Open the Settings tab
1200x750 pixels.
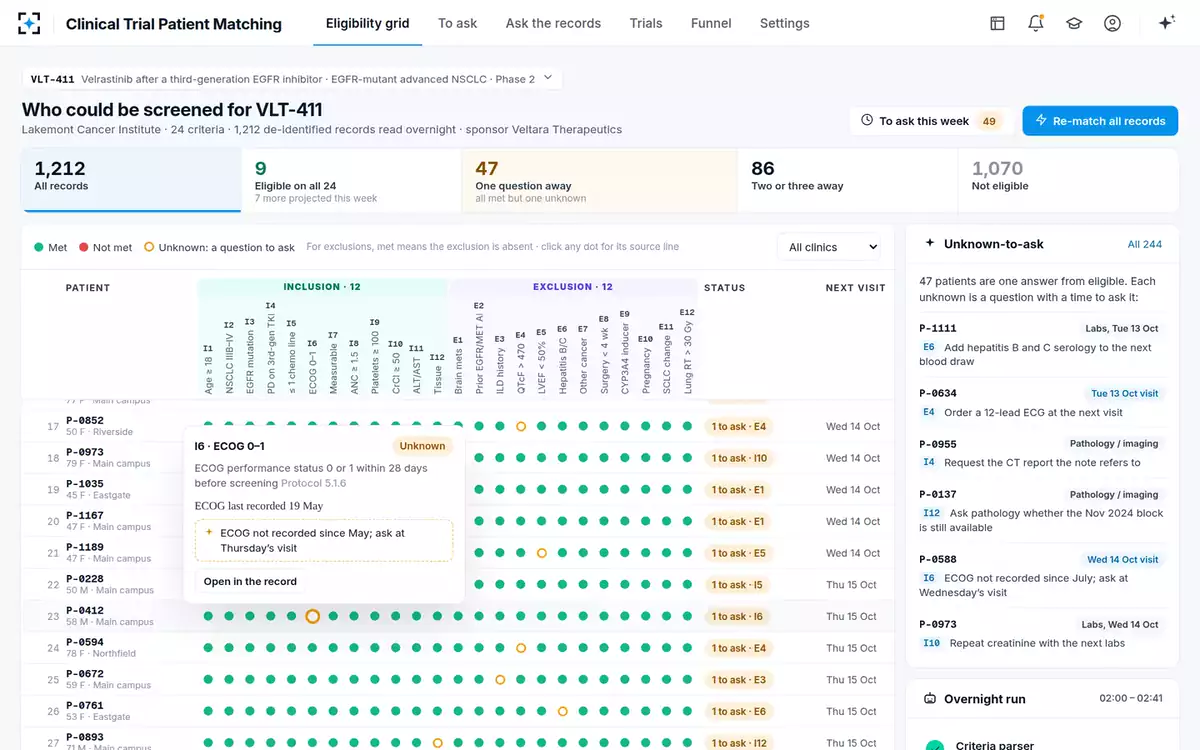(x=785, y=23)
